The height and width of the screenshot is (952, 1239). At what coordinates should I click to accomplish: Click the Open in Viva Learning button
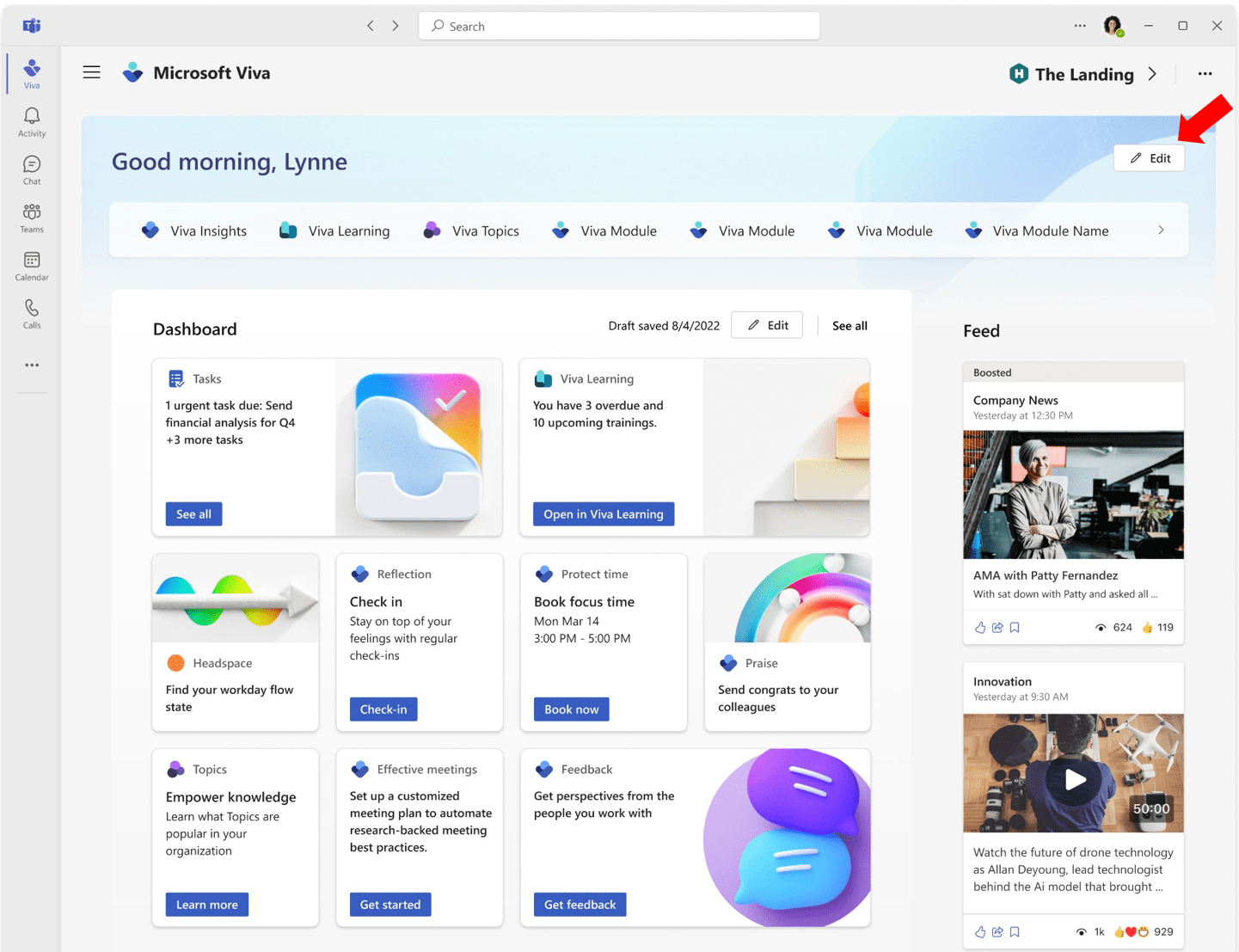coord(604,514)
